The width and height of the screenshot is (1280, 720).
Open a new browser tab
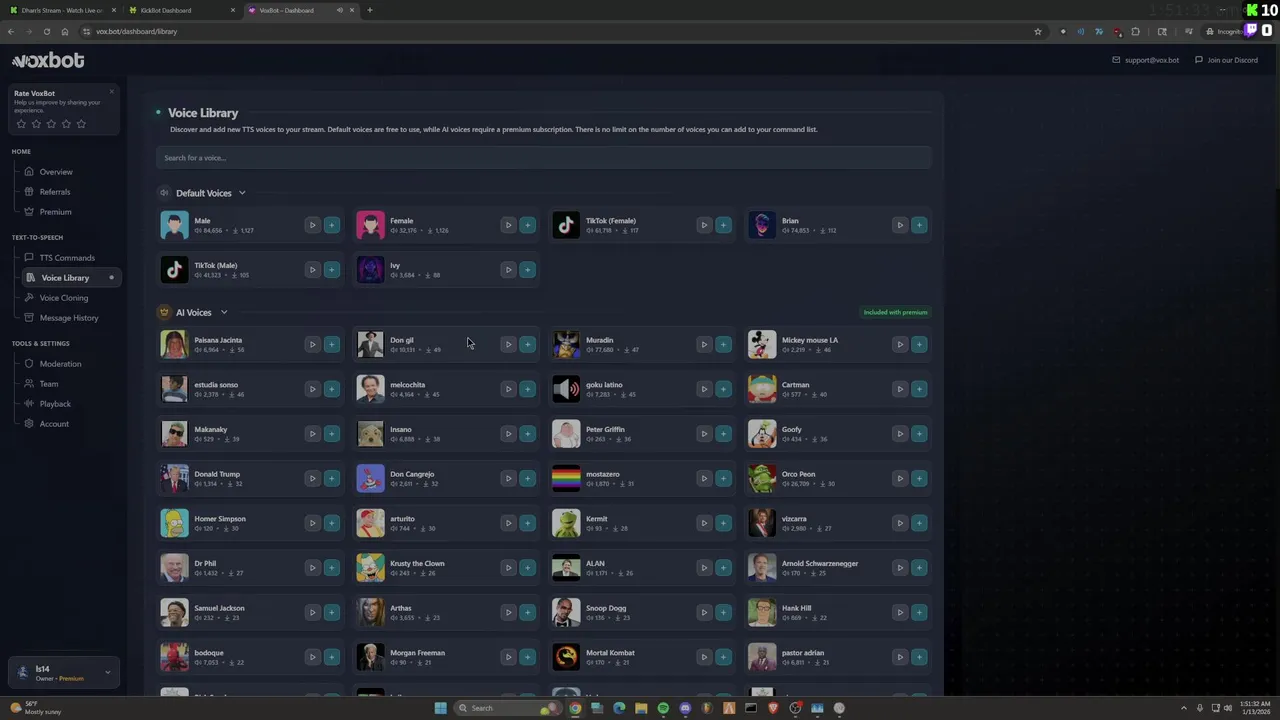pos(369,10)
